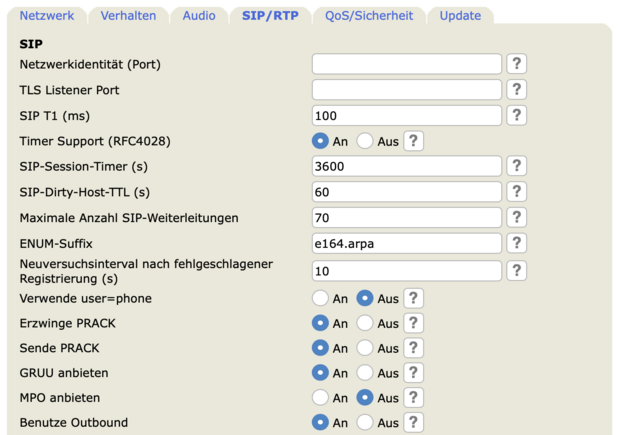Click help icon for Netzwerkidentität (Port)
The image size is (620, 435).
pyautogui.click(x=516, y=64)
